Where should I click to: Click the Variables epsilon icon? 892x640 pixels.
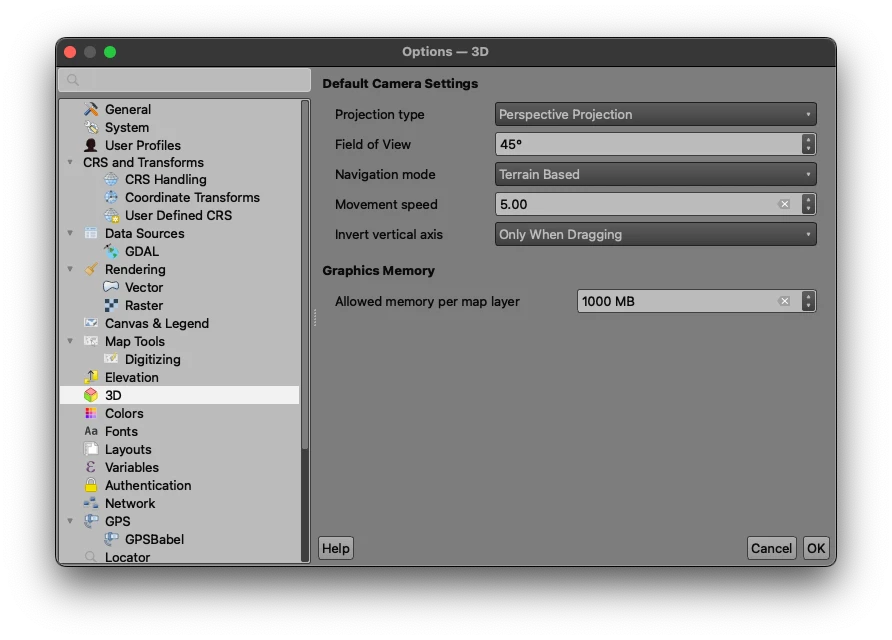91,467
